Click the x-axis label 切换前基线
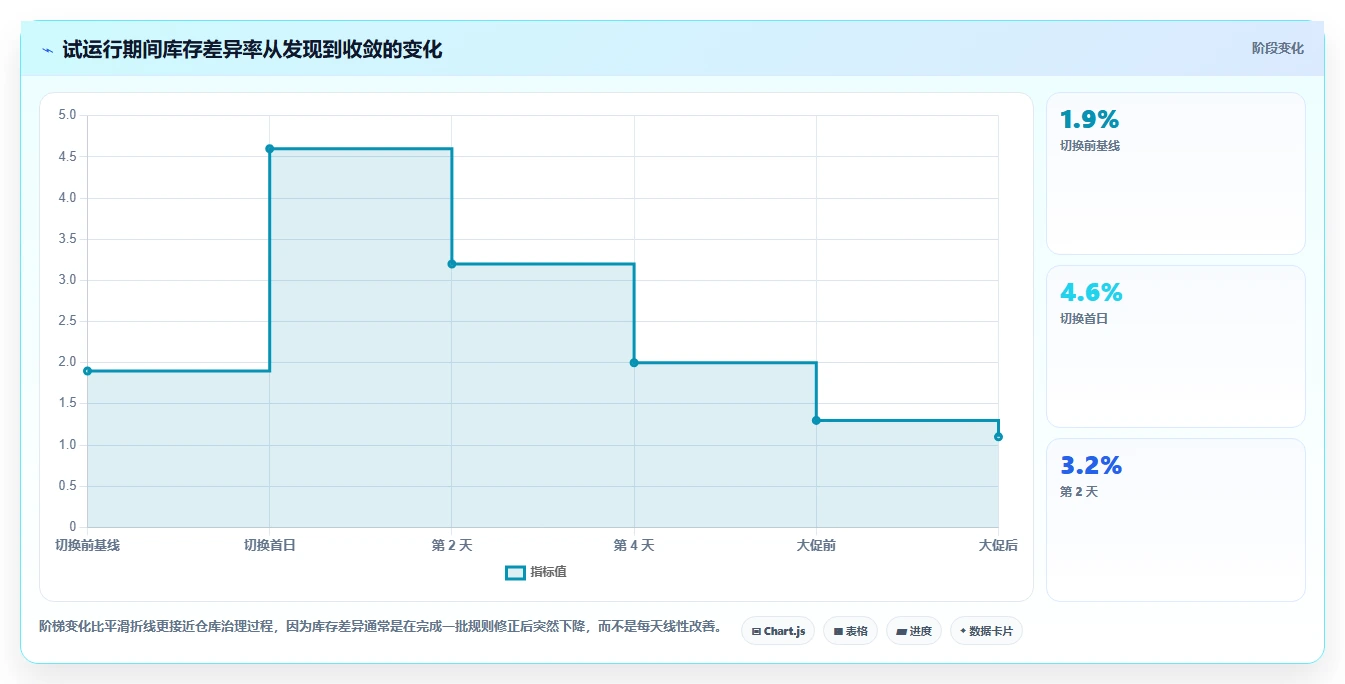1345x684 pixels. point(87,545)
